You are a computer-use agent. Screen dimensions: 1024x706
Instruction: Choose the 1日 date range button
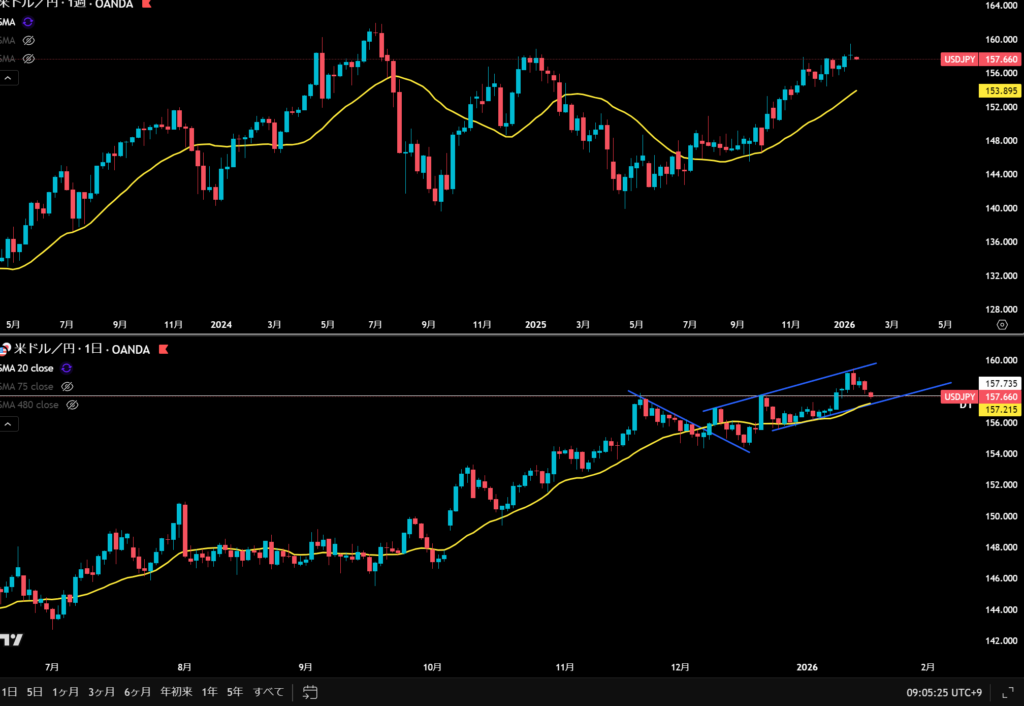(8, 692)
